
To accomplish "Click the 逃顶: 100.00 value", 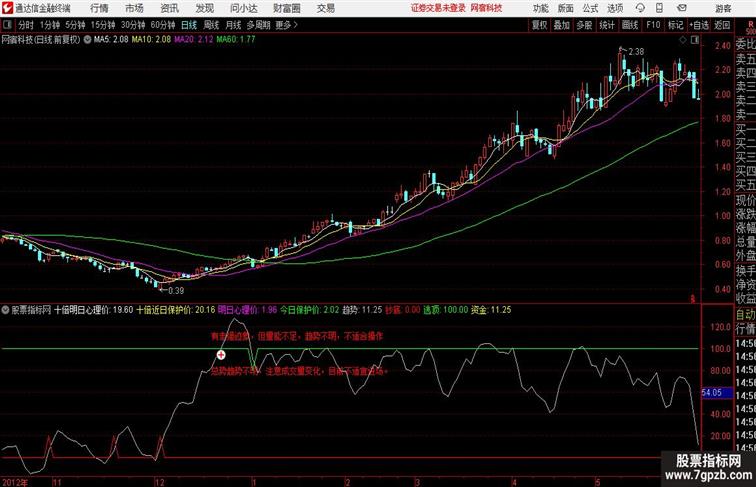I will (x=446, y=310).
